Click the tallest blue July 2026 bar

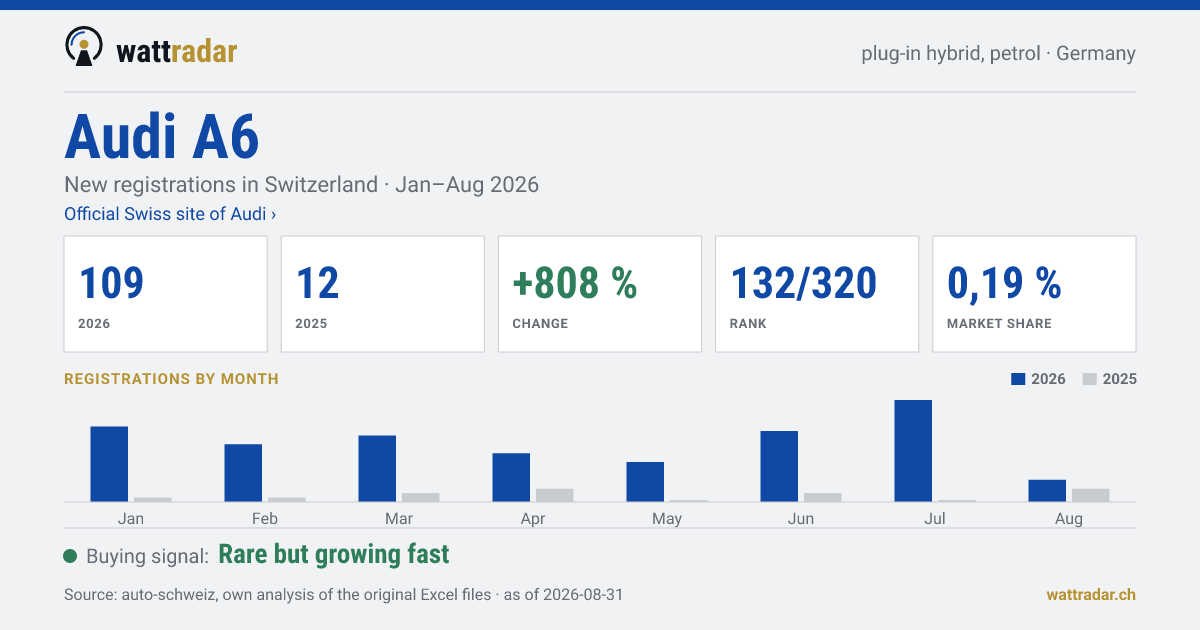click(913, 451)
